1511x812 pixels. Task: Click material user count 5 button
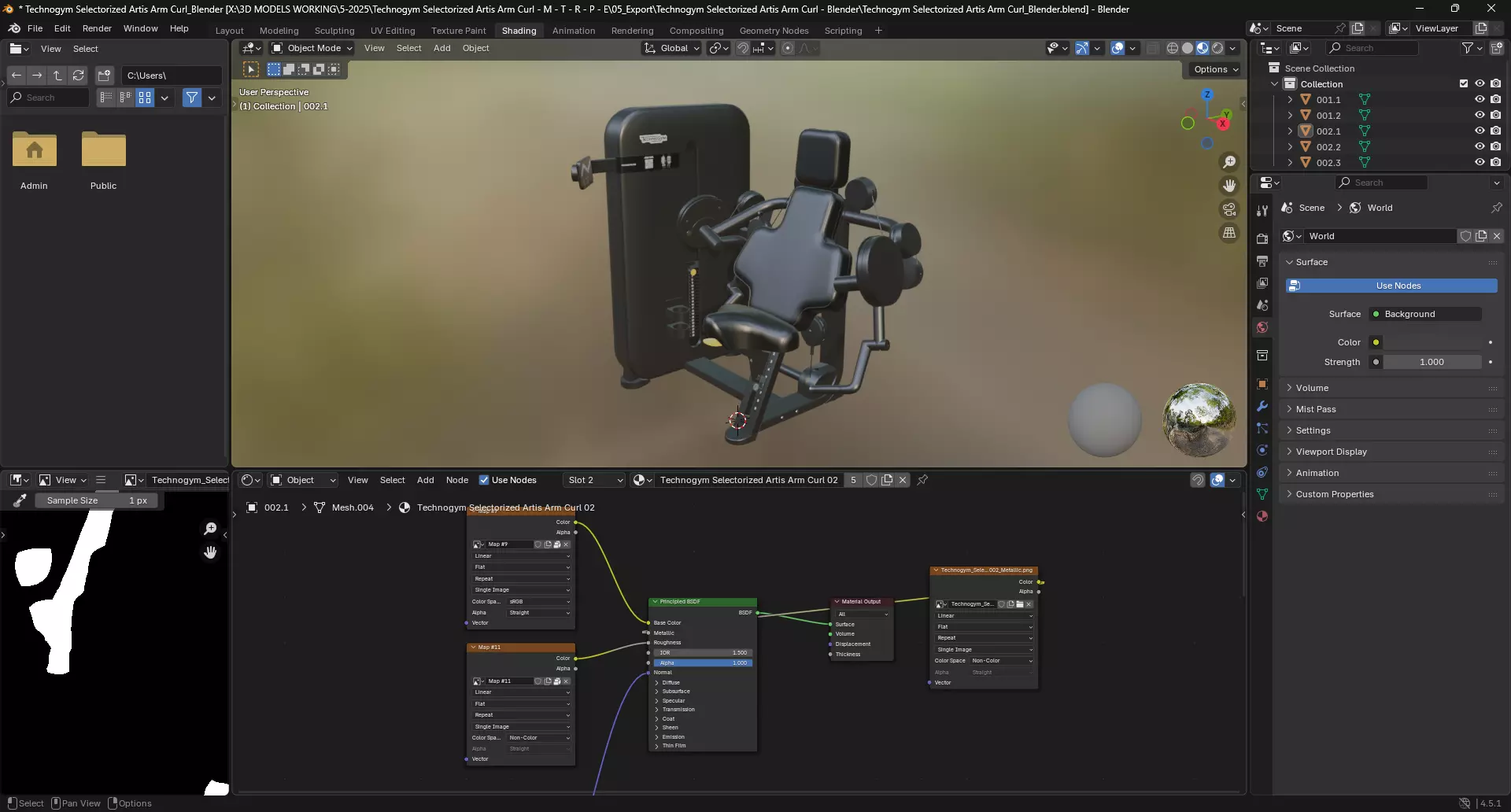[x=853, y=480]
